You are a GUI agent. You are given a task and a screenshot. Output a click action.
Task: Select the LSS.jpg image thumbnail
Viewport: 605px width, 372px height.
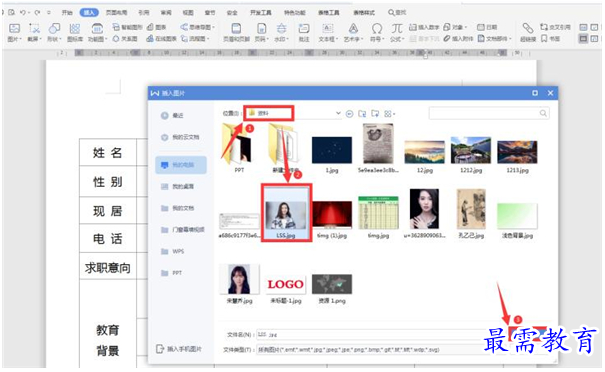coord(286,213)
